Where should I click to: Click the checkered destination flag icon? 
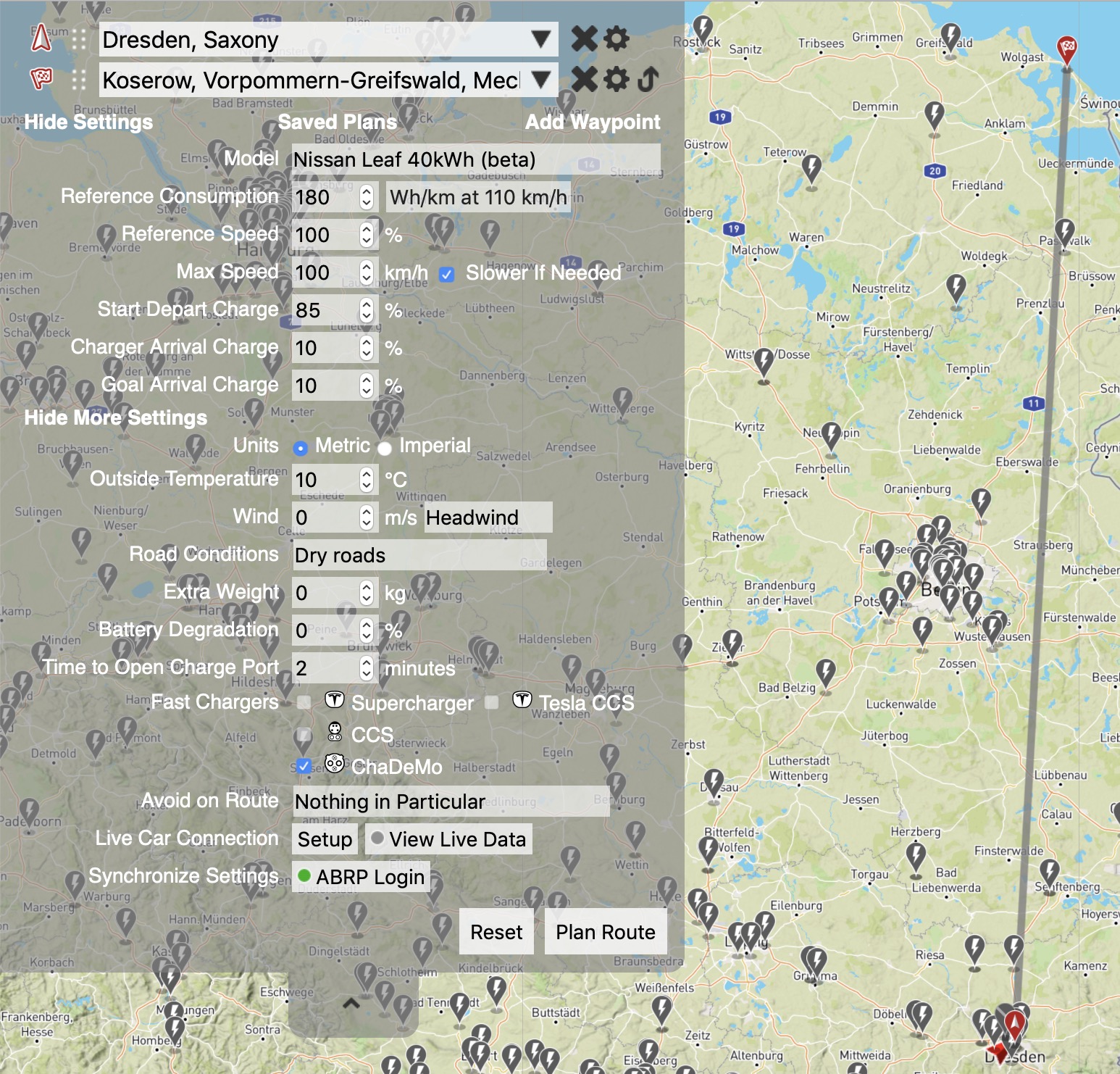[41, 78]
